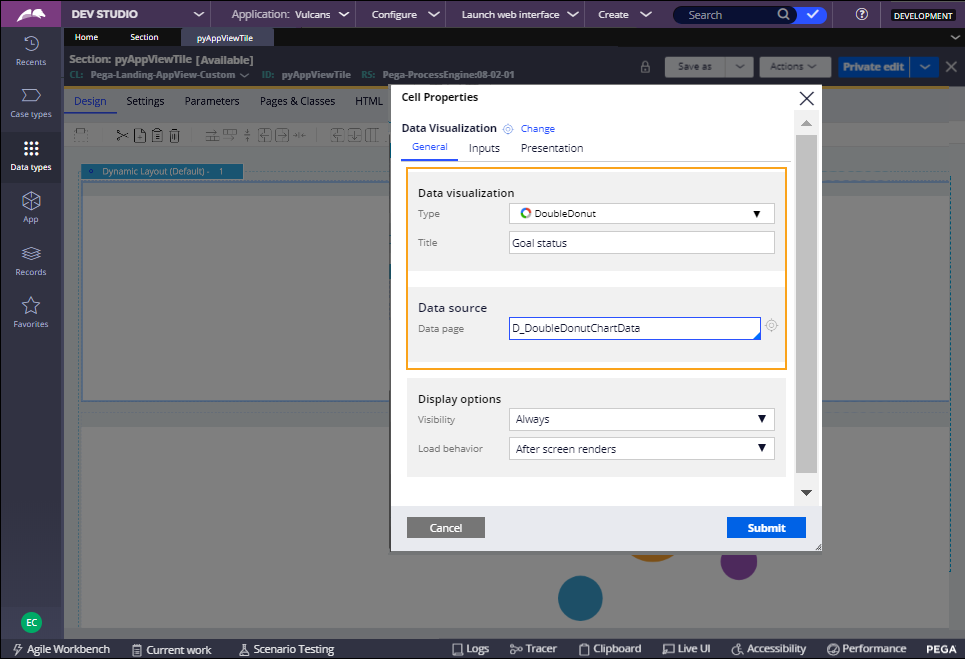Switch to the Presentation tab

click(551, 148)
